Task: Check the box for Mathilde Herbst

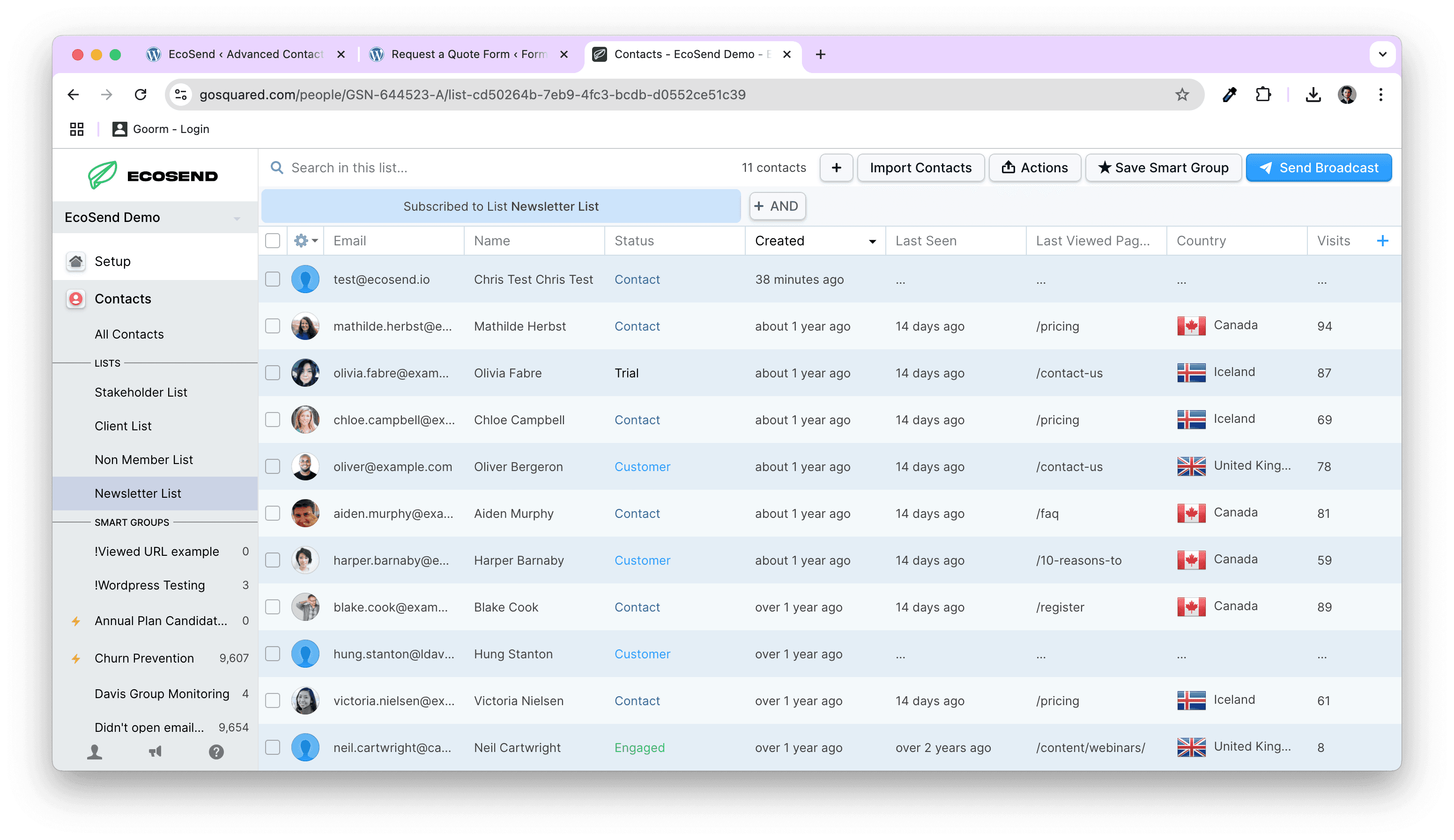Action: [x=272, y=326]
